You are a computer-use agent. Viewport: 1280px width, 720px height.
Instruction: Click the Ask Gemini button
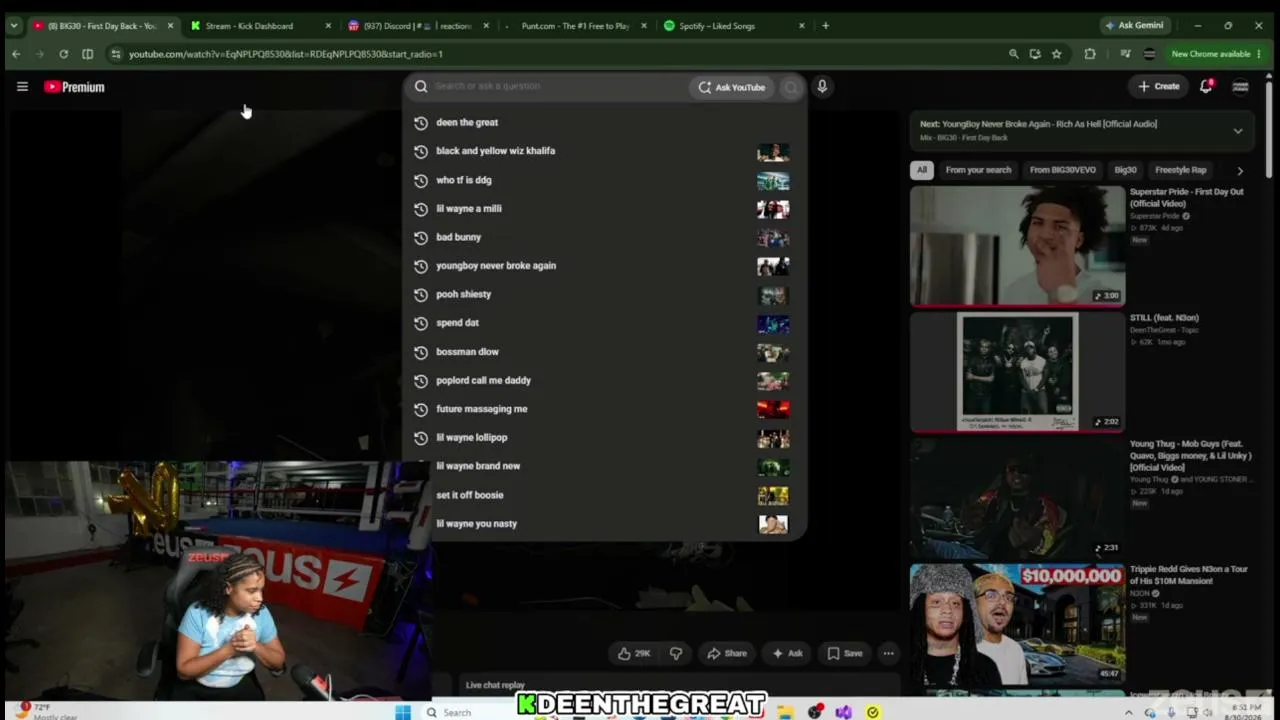(x=1133, y=26)
